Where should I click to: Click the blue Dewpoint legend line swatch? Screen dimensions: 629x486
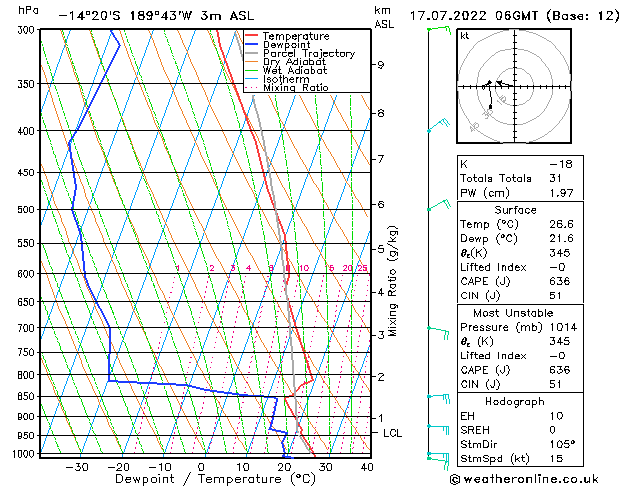tap(252, 45)
